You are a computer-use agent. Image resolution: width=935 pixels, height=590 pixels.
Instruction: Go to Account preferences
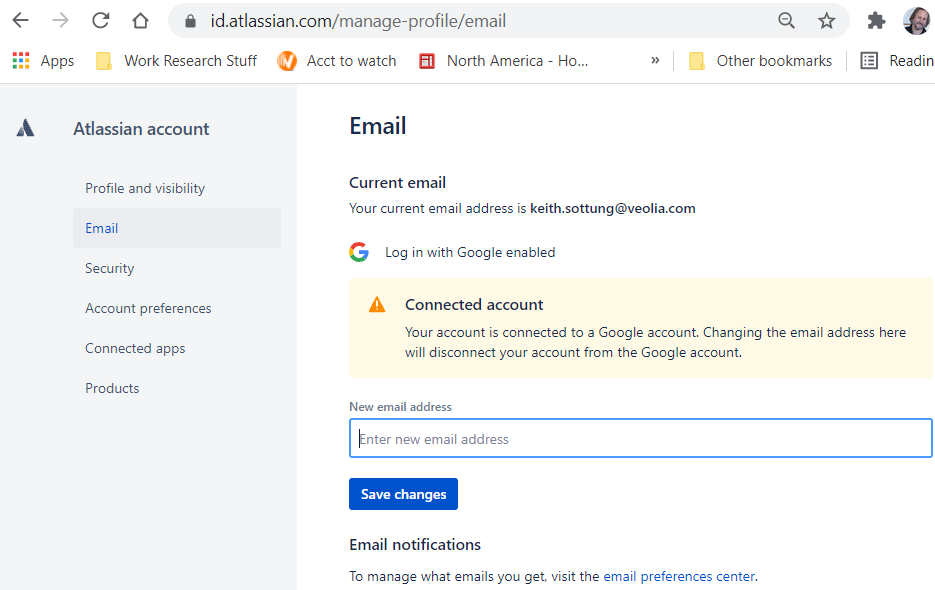coord(148,308)
